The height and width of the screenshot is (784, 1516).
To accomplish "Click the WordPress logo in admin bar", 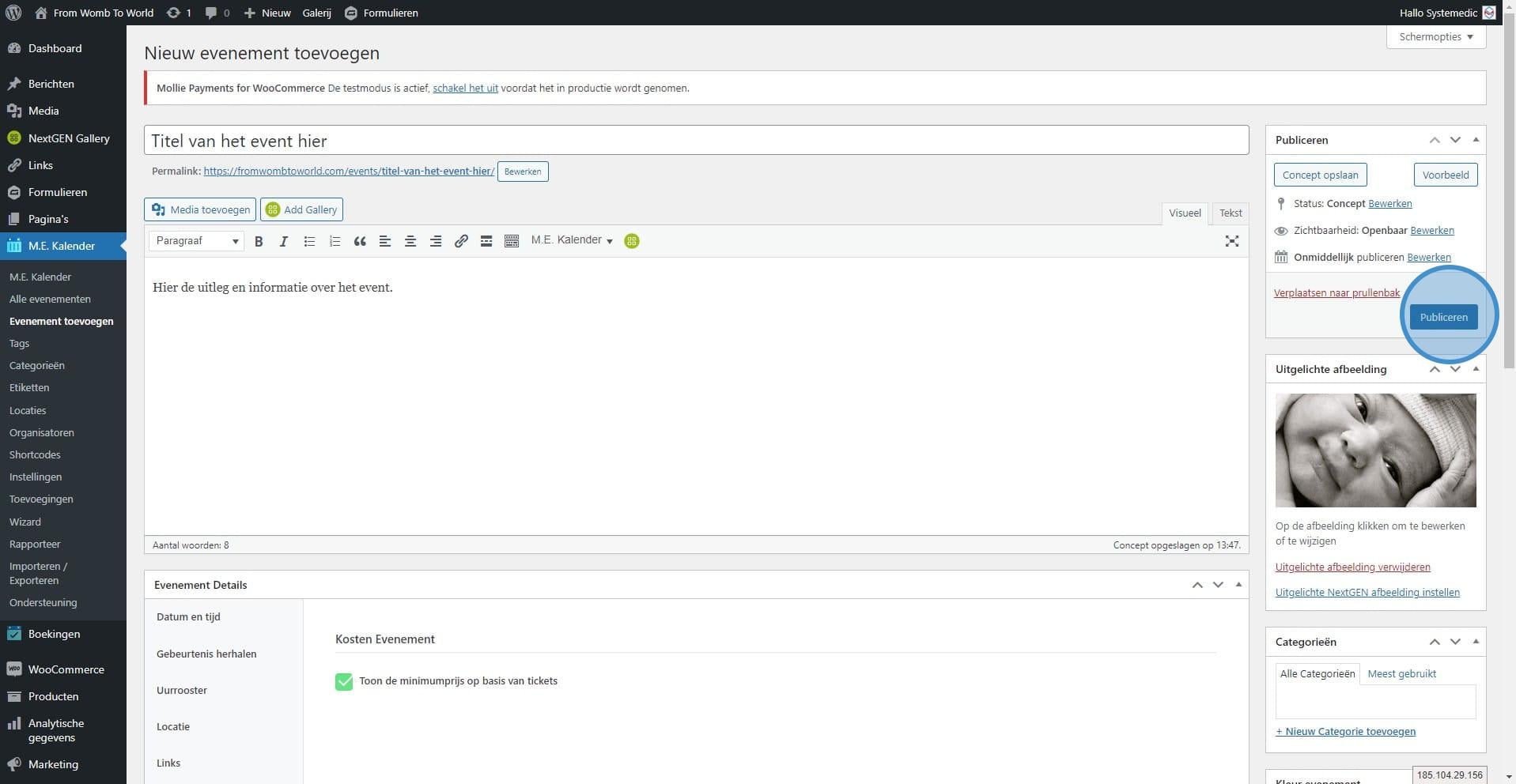I will (x=13, y=13).
